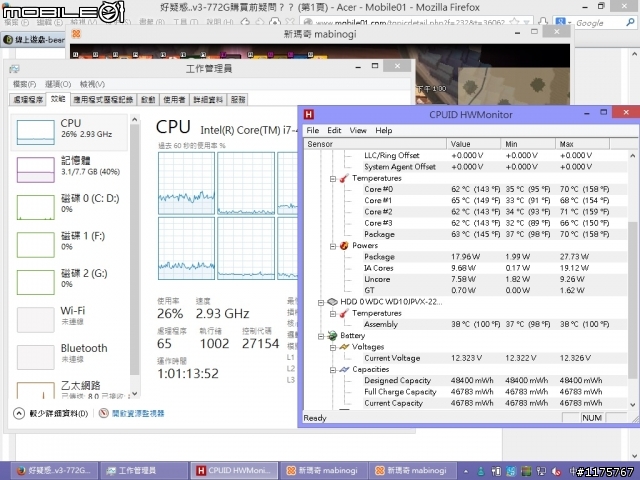Viewport: 640px width, 480px height.
Task: Switch to Firefox taskbar button
Action: tap(54, 471)
